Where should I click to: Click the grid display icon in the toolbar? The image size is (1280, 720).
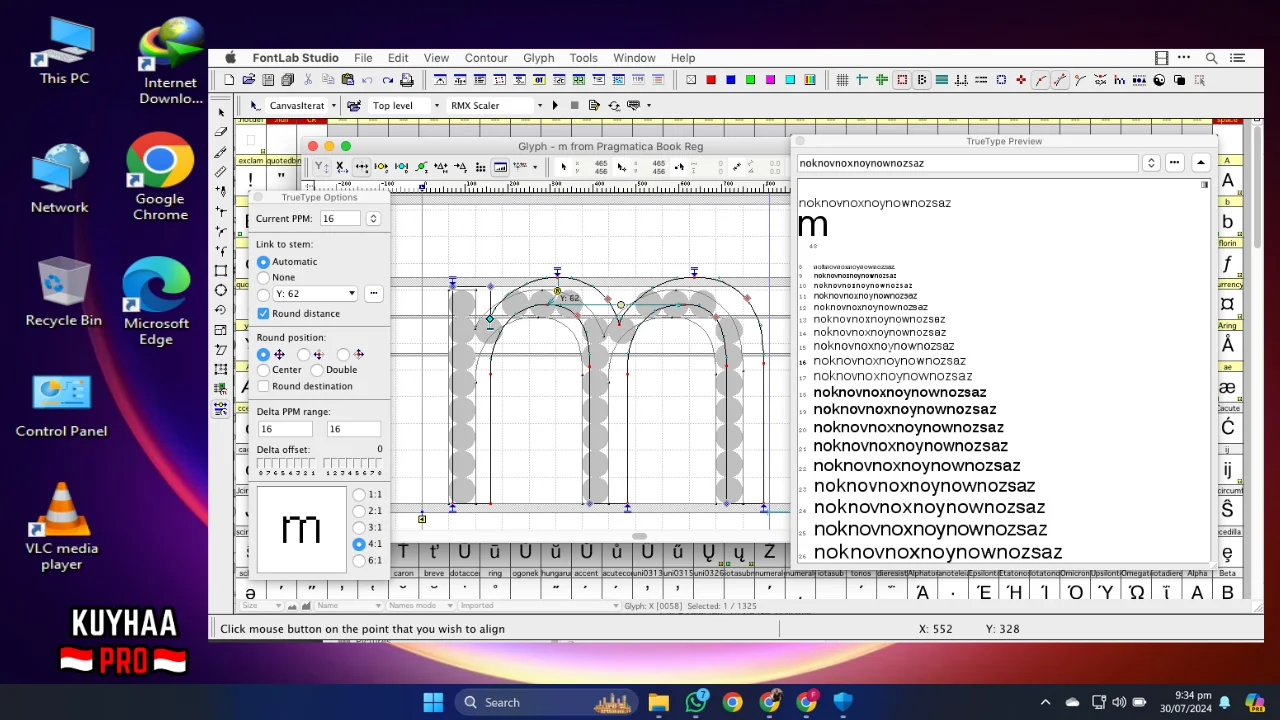[842, 80]
